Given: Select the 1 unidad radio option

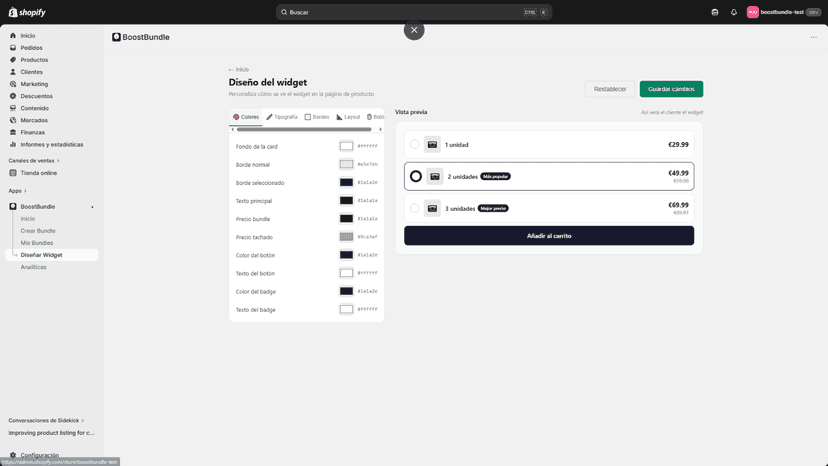Looking at the screenshot, I should point(415,144).
